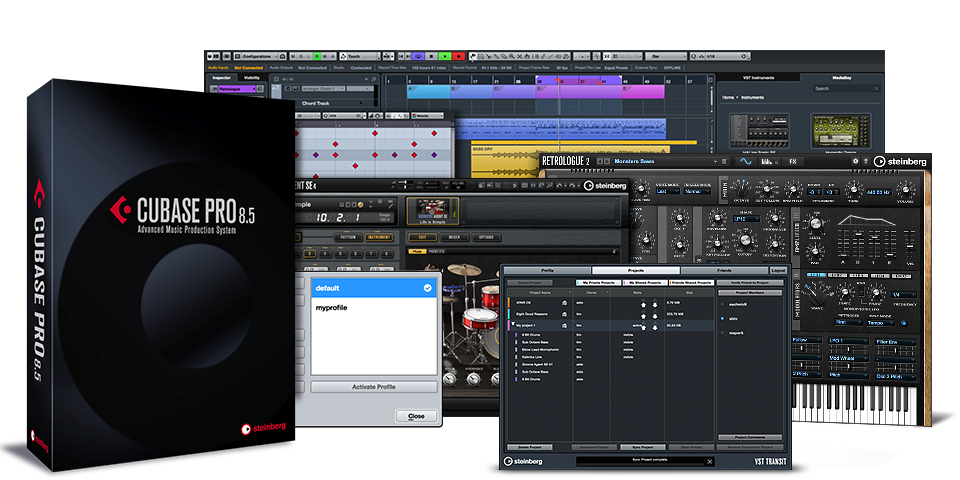Click the Activate Profile button
Viewport: 960px width, 480px height.
point(373,387)
